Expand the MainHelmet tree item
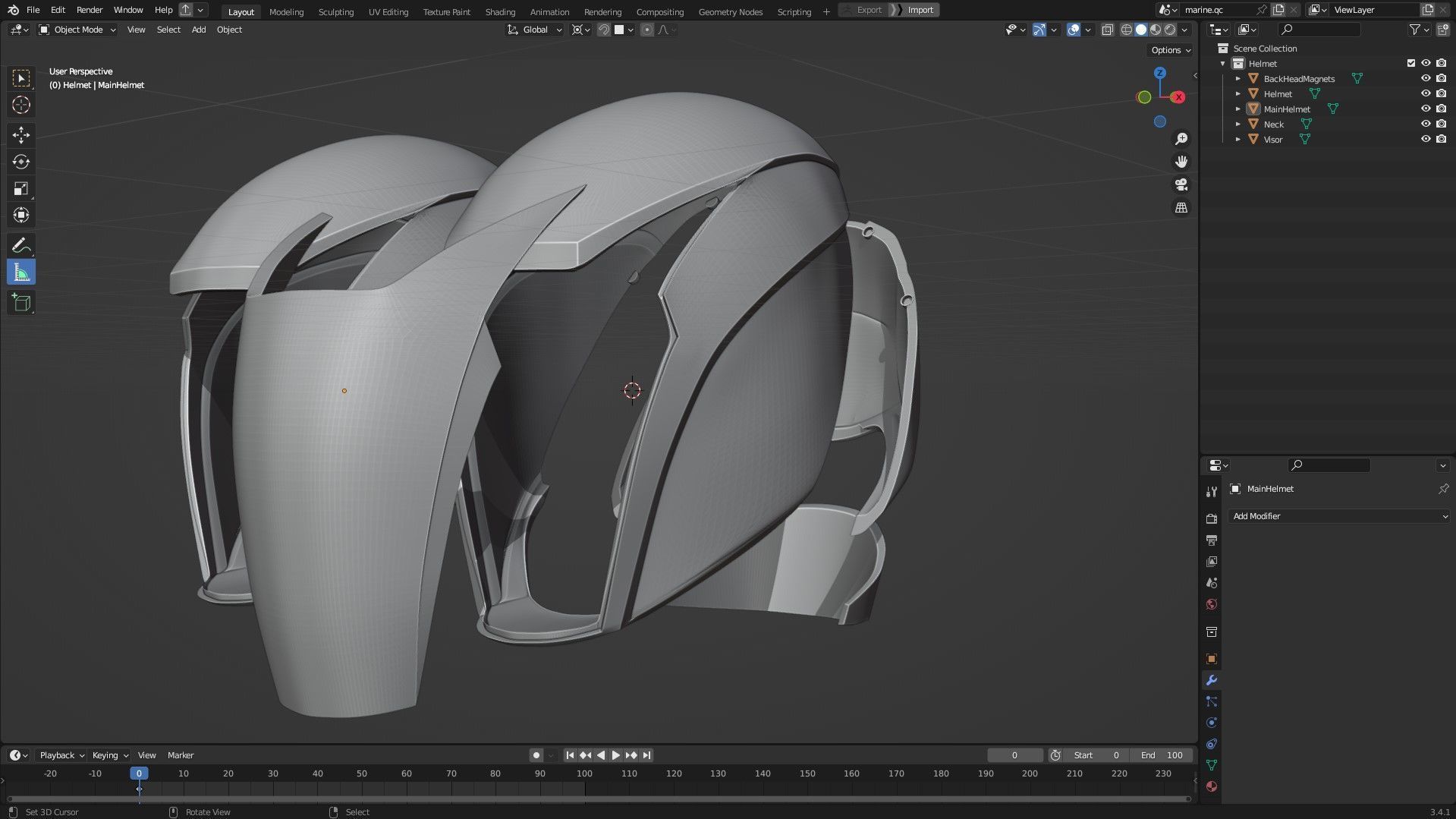 [x=1238, y=109]
